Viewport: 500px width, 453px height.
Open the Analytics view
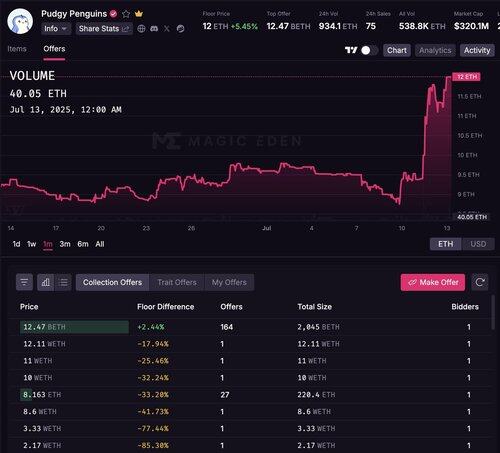435,50
